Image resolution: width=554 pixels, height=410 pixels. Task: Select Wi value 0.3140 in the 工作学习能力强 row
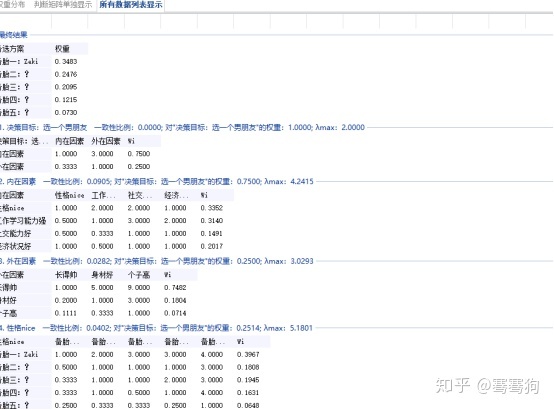coord(212,221)
